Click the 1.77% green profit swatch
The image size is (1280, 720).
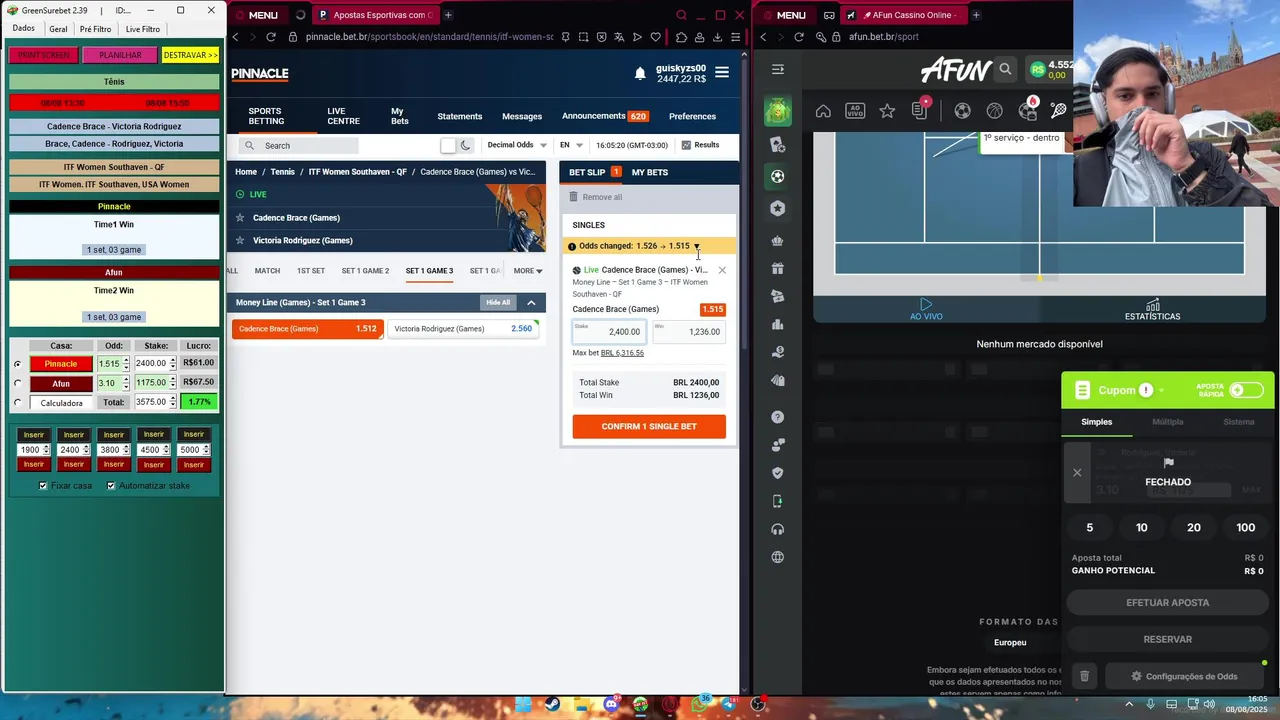coord(199,402)
